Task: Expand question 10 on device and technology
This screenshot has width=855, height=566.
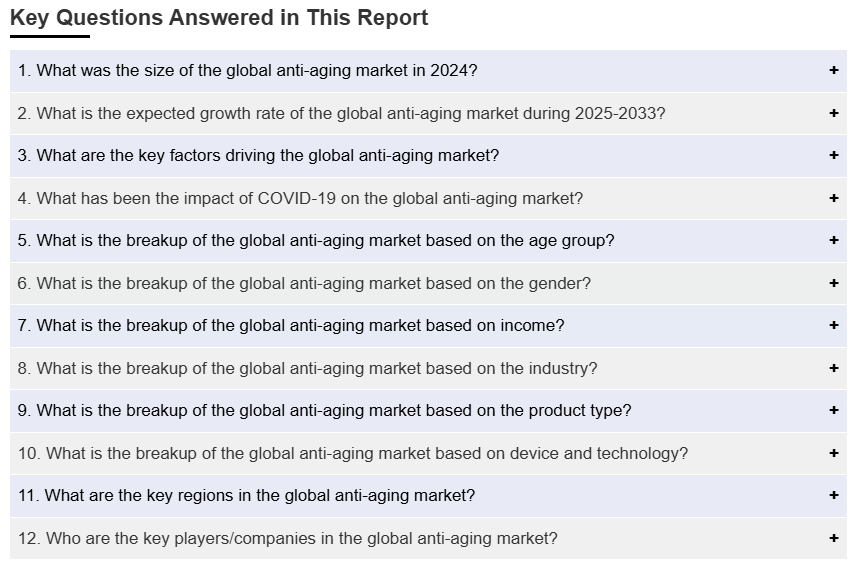Action: coord(353,453)
